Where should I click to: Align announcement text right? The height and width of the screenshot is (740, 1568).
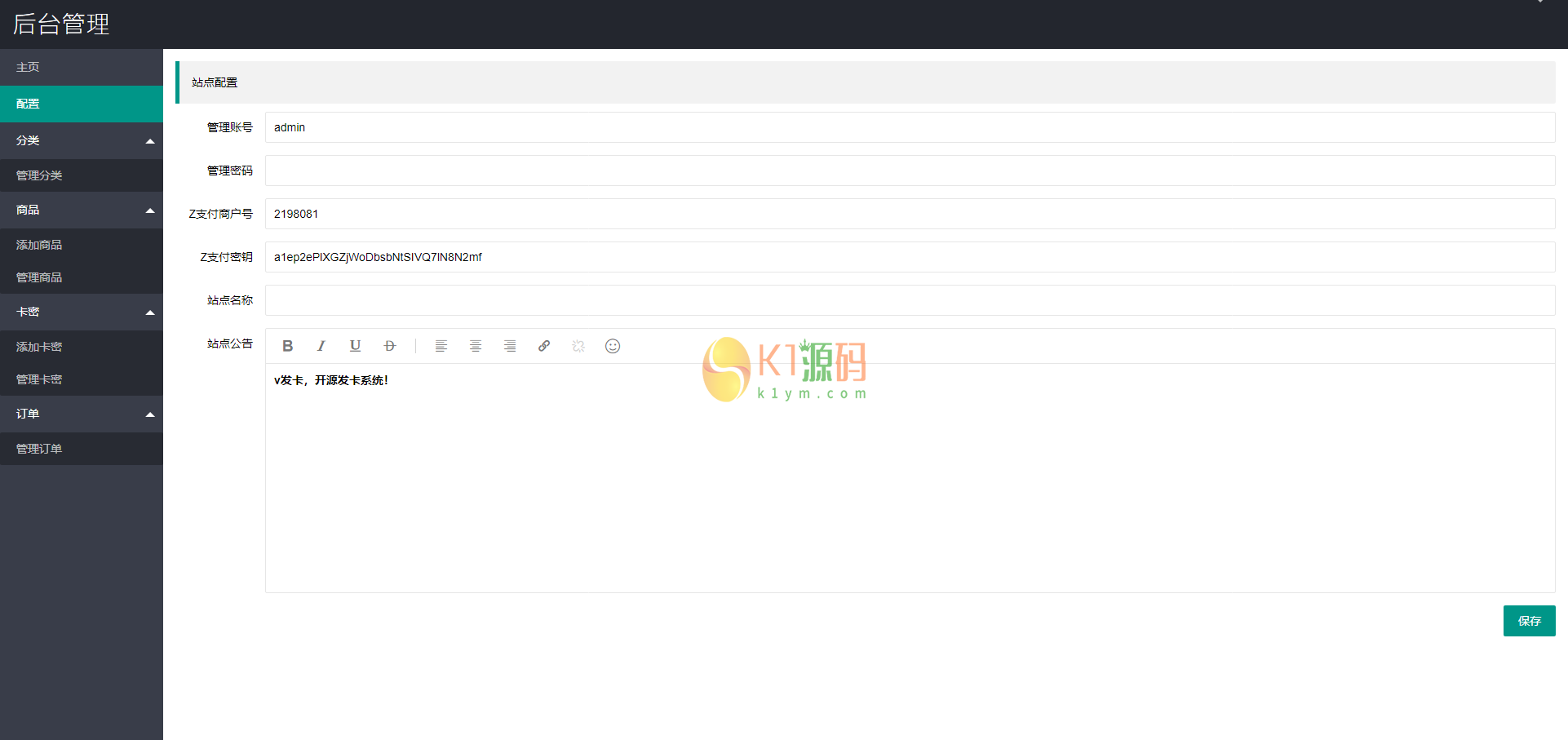pos(510,346)
